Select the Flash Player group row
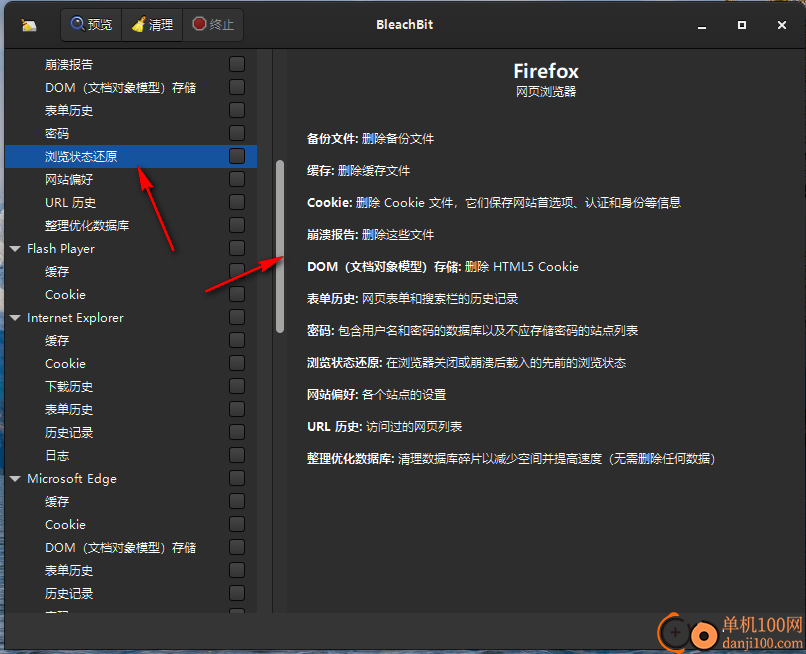The height and width of the screenshot is (654, 806). [x=131, y=248]
